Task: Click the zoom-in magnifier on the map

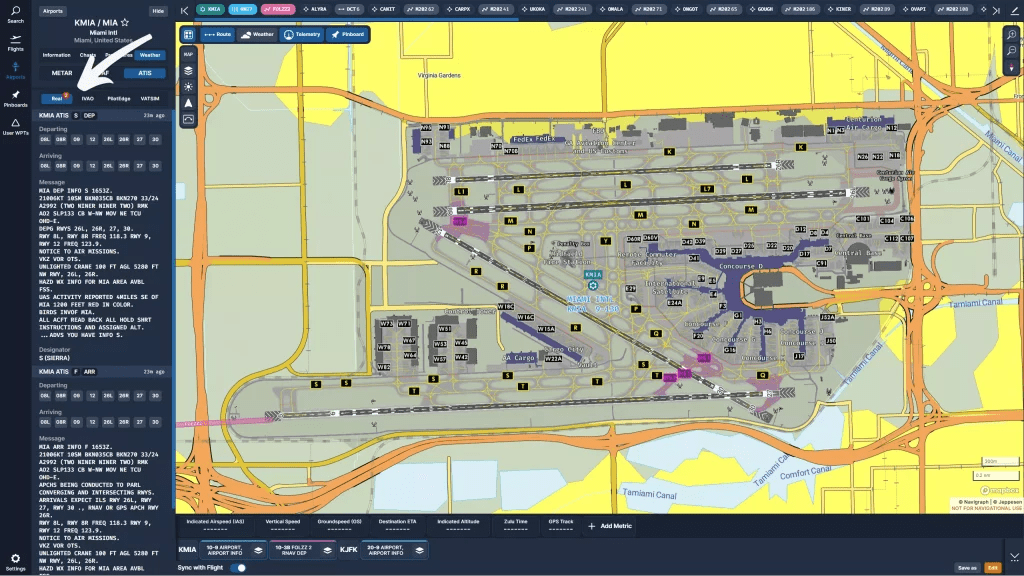Action: [x=1012, y=34]
